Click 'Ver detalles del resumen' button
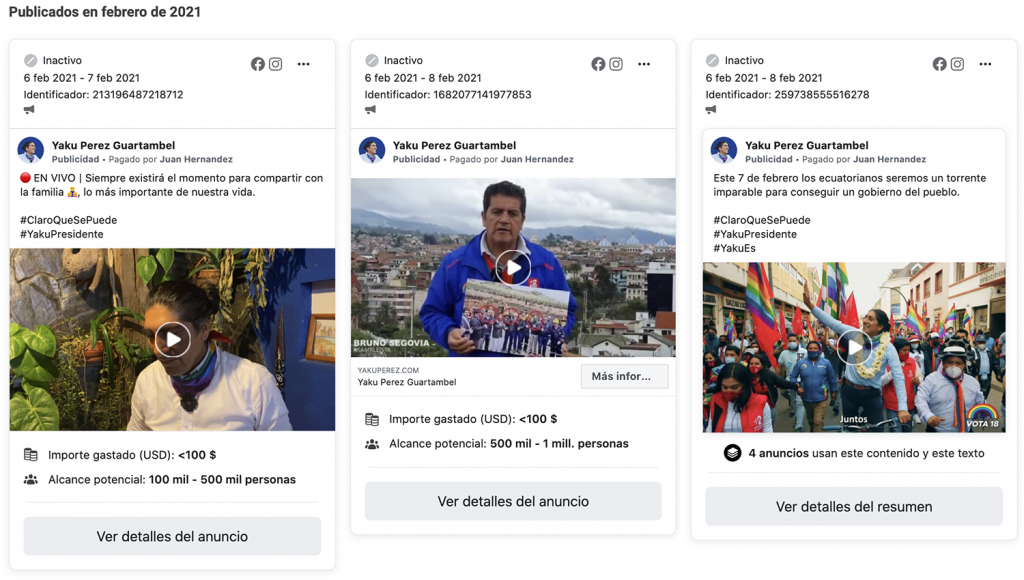The height and width of the screenshot is (580, 1024). (853, 506)
